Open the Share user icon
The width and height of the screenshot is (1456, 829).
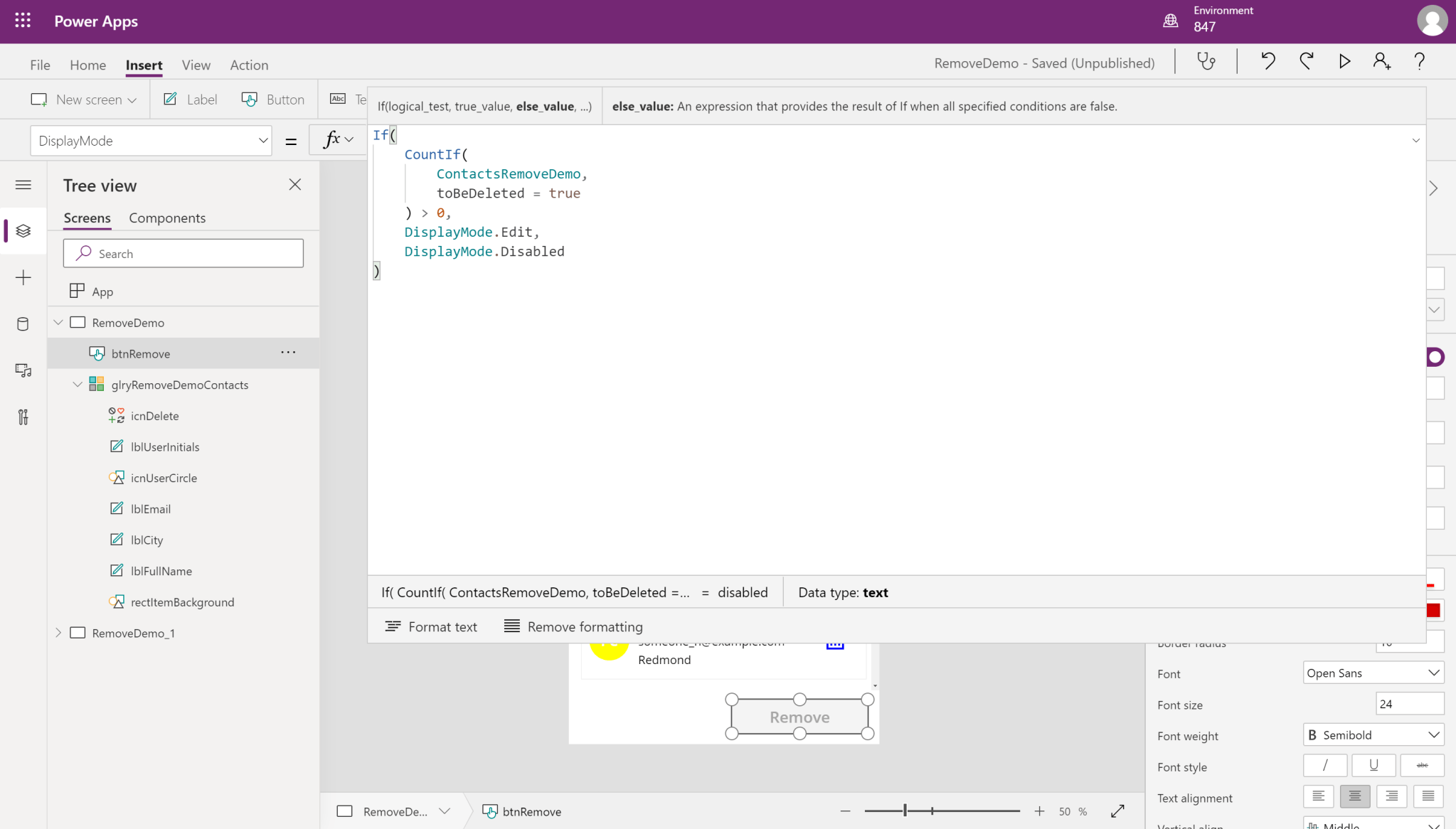click(1381, 62)
